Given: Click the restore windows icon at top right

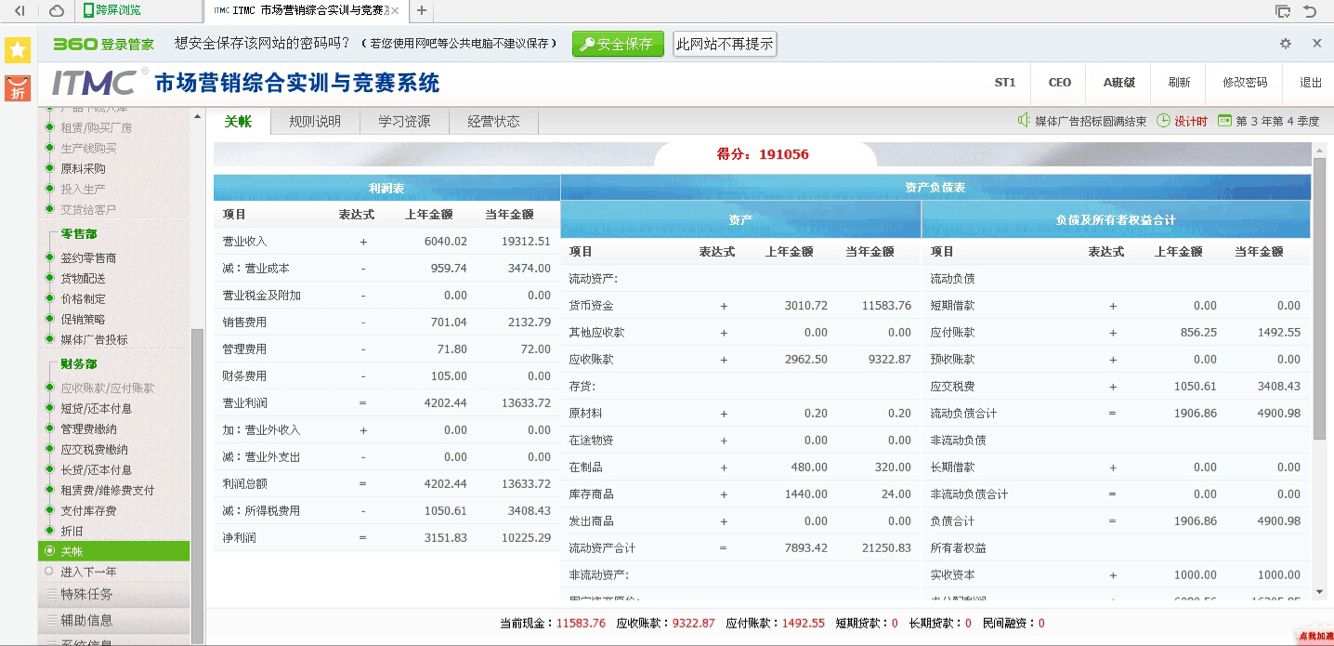Looking at the screenshot, I should [1283, 11].
